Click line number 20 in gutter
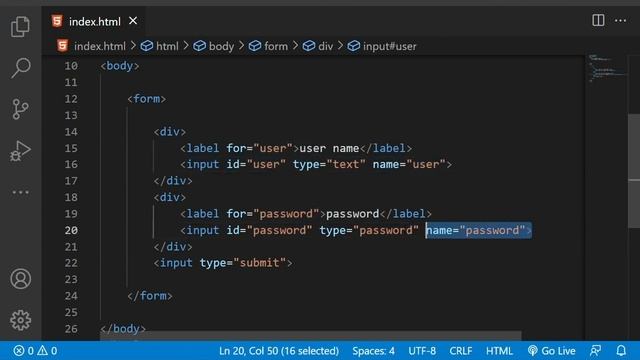 coord(71,230)
